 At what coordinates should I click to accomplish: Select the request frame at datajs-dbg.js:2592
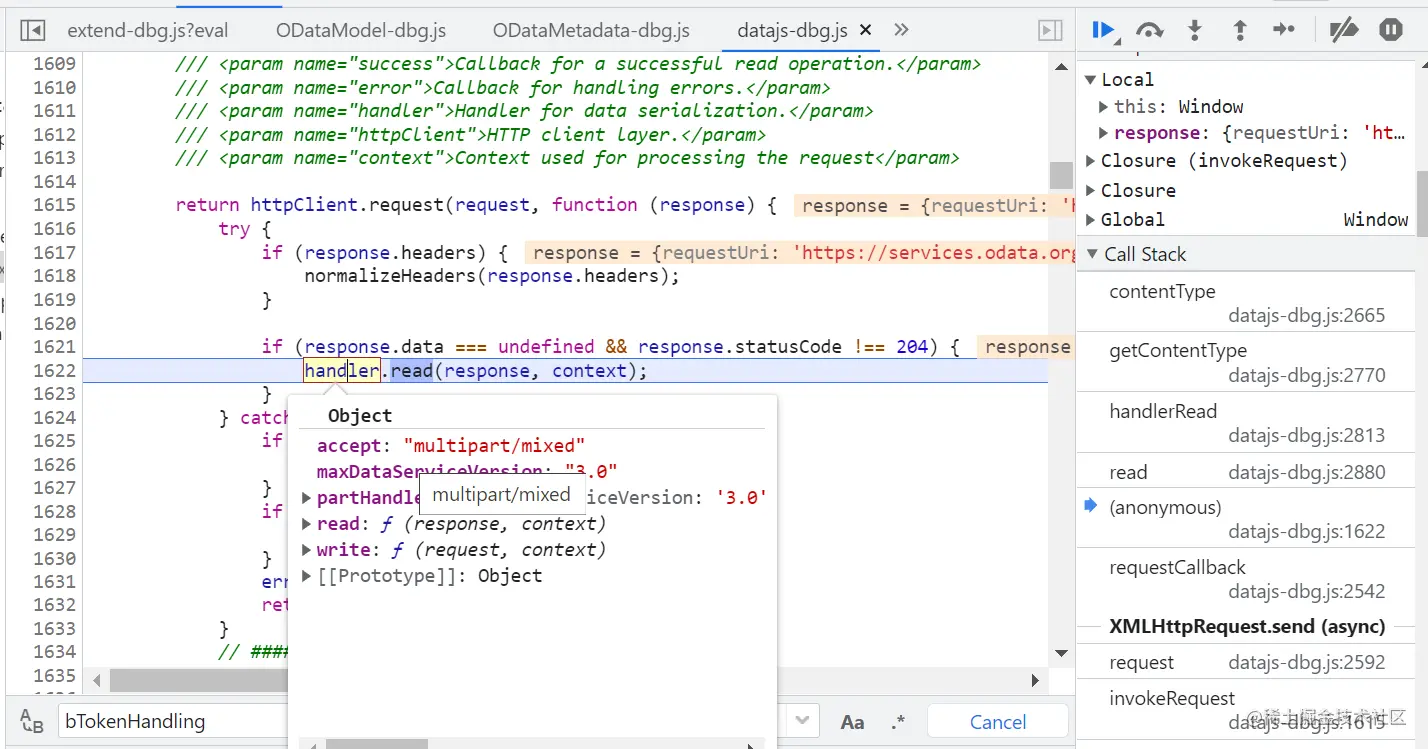[1246, 662]
